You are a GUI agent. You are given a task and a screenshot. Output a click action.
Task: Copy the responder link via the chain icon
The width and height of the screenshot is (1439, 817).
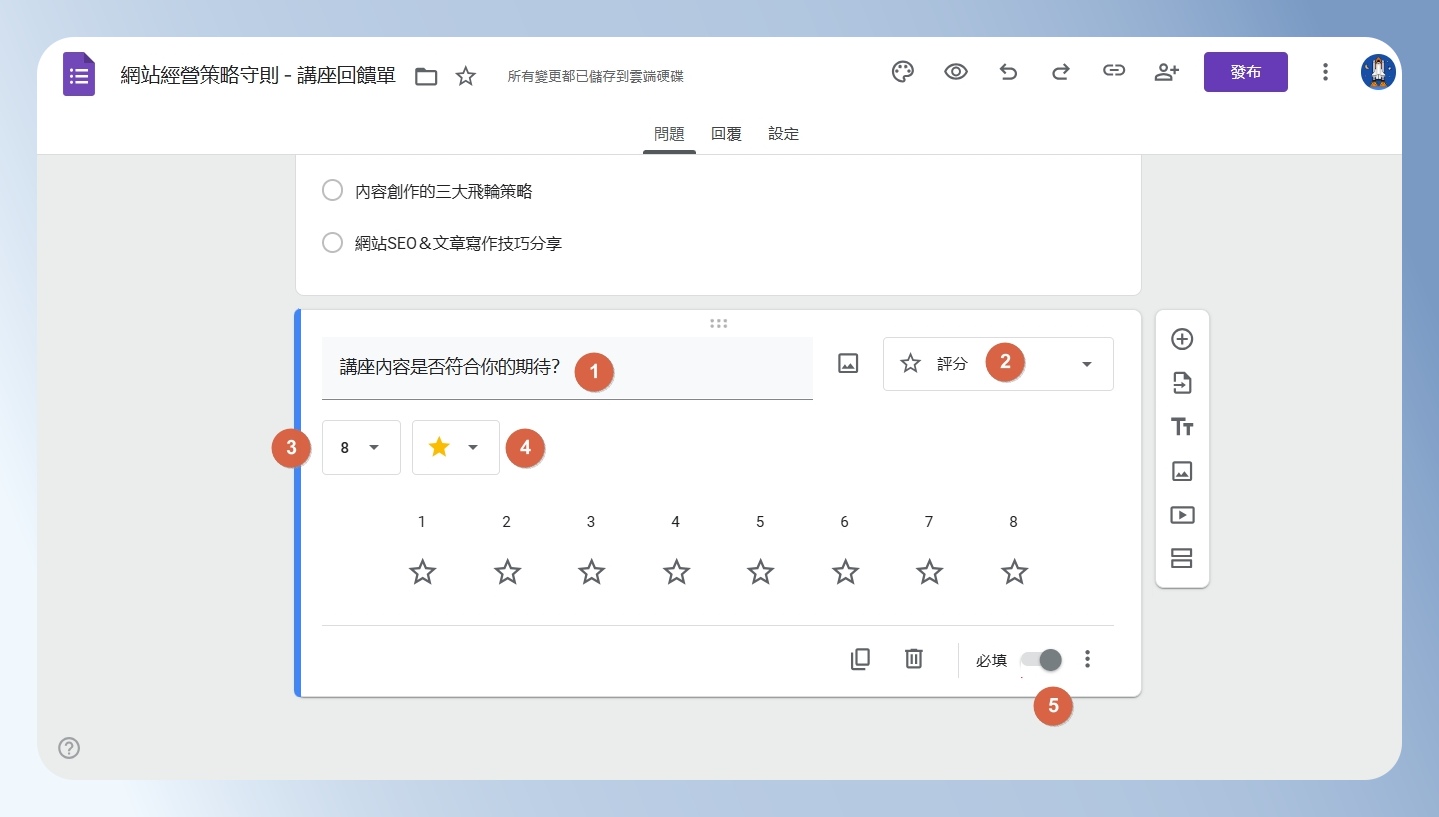coord(1114,72)
